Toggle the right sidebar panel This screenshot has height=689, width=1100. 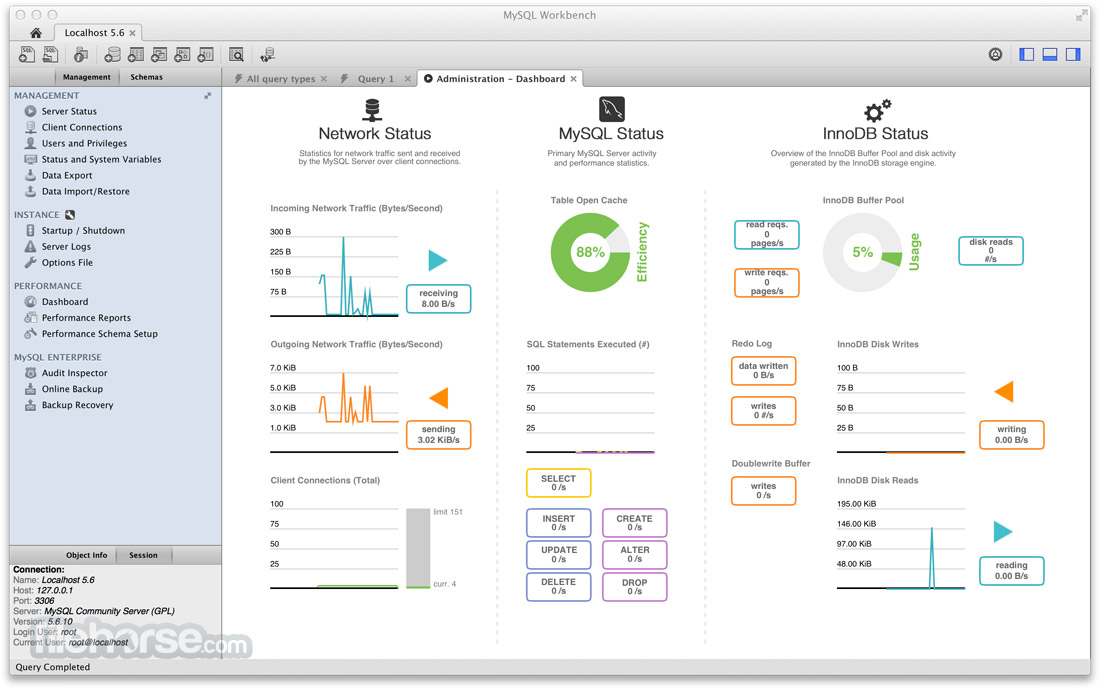1073,54
